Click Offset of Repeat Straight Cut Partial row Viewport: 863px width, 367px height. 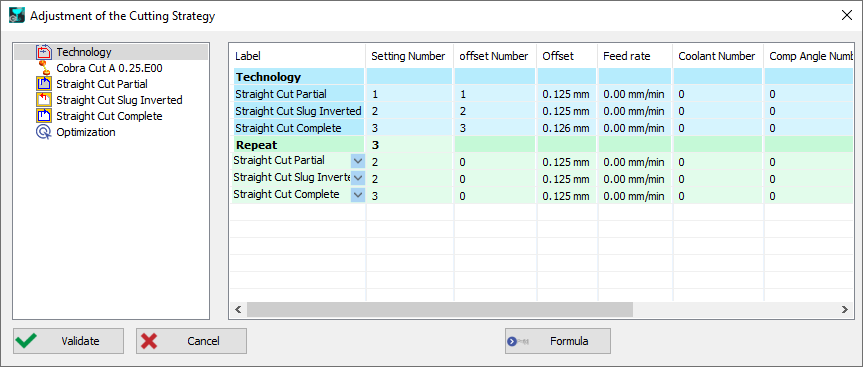click(567, 162)
